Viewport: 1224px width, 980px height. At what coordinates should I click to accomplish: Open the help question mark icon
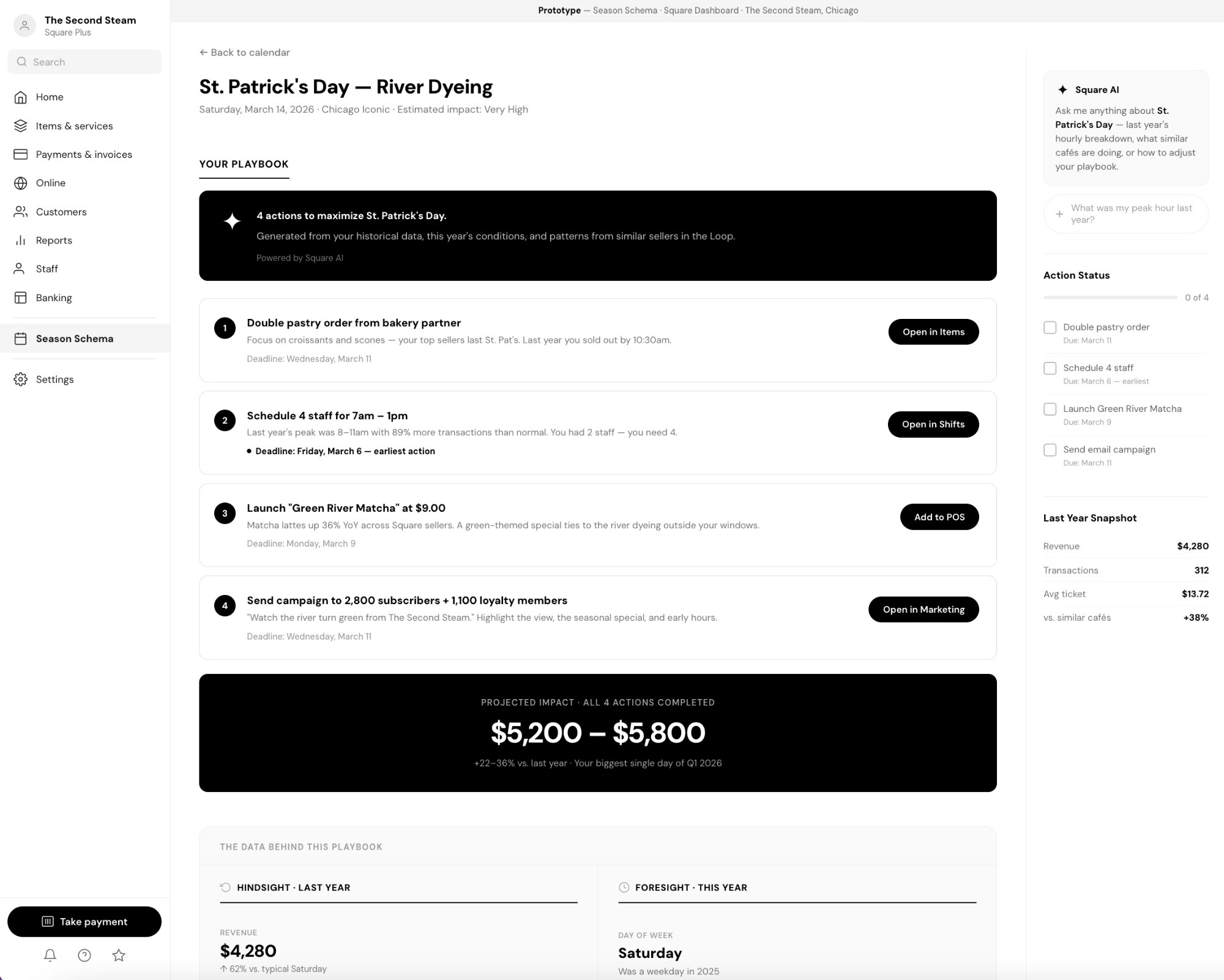84,955
